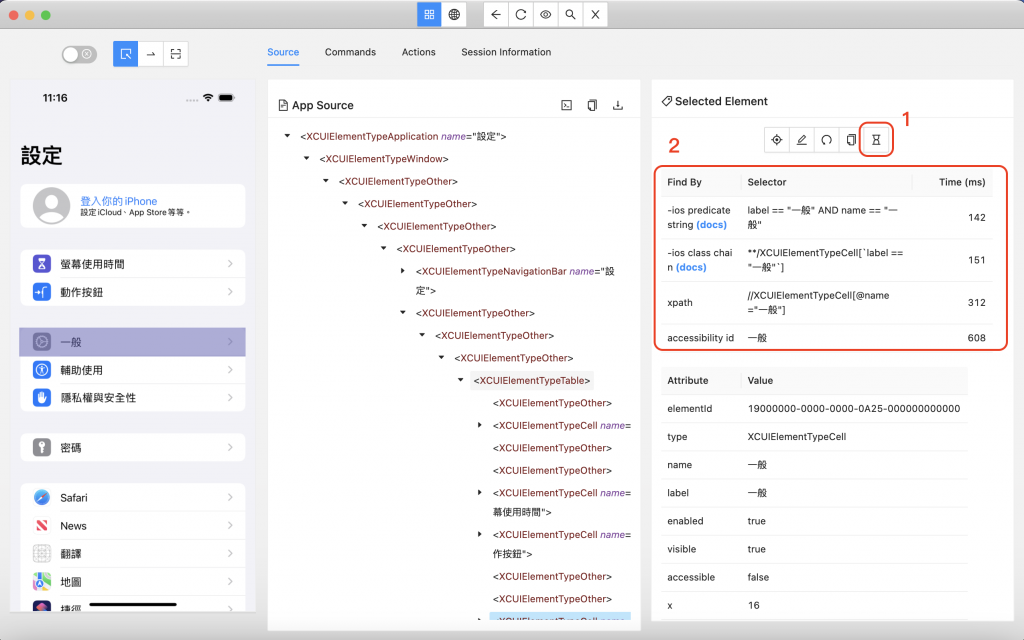The height and width of the screenshot is (640, 1024).
Task: Click the Safari compass icon
Action: [x=42, y=498]
